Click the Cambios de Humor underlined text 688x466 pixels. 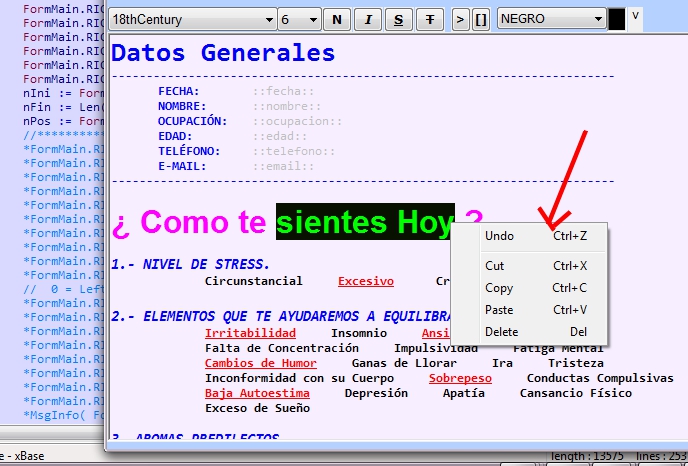pos(261,363)
